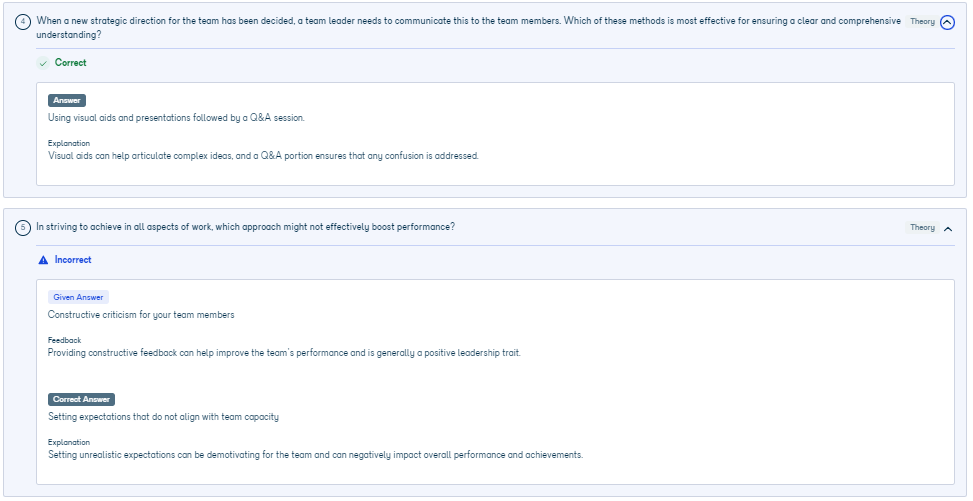Collapse question 5 using the chevron arrow

point(948,229)
